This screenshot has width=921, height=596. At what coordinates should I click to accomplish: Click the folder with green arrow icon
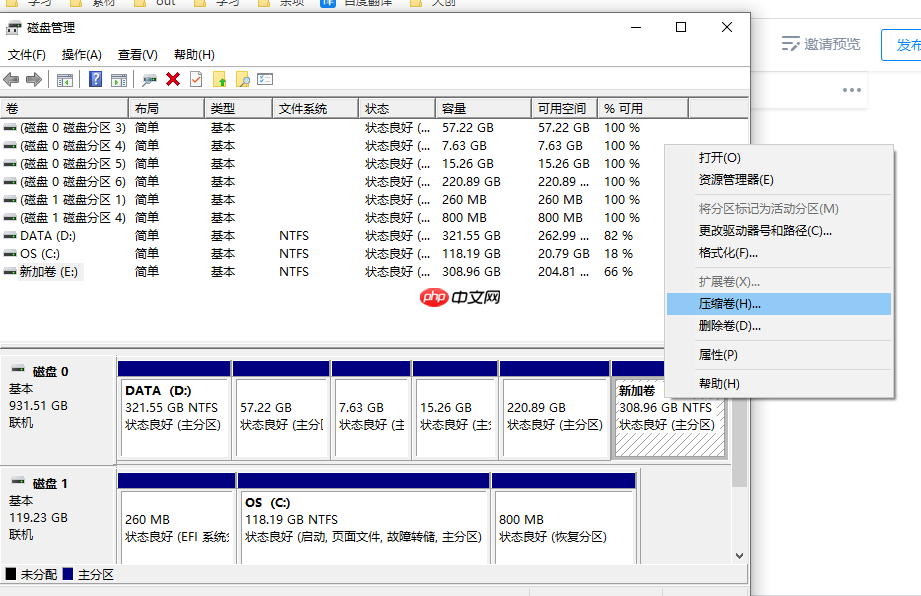[x=220, y=79]
